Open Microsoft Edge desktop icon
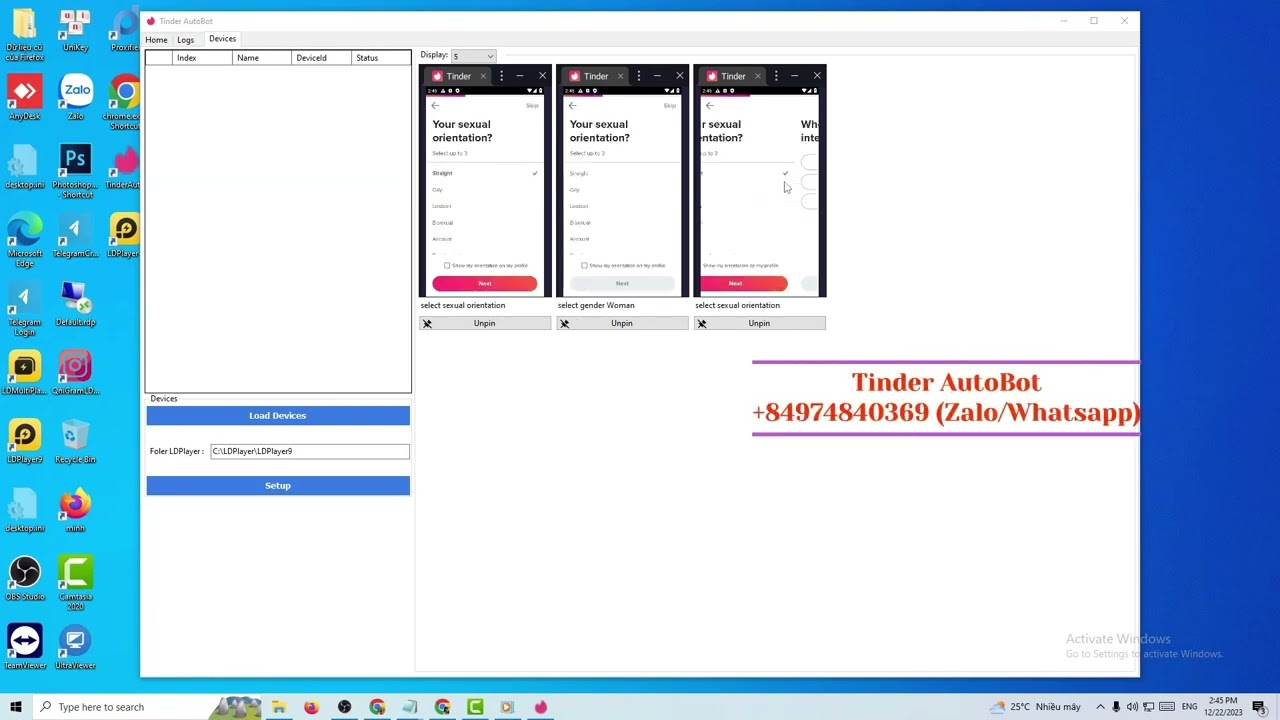The height and width of the screenshot is (720, 1280). point(24,240)
